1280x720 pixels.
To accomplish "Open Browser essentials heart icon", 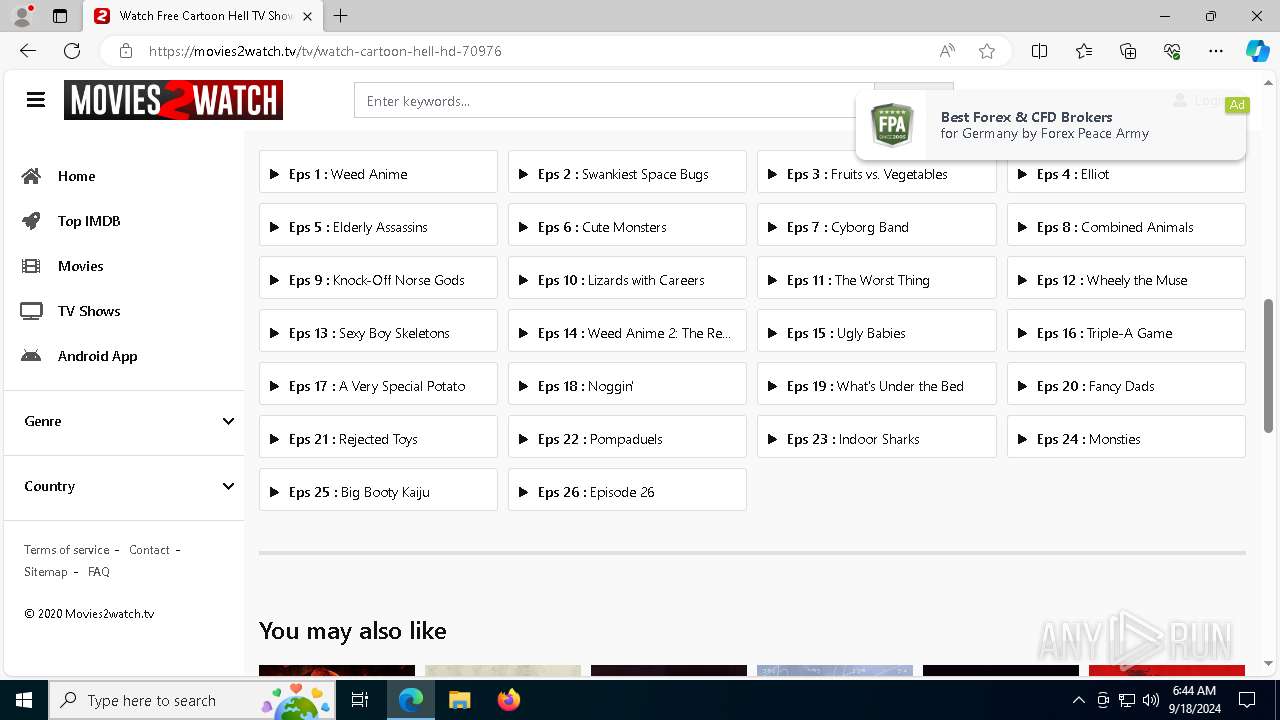I will (x=1172, y=51).
